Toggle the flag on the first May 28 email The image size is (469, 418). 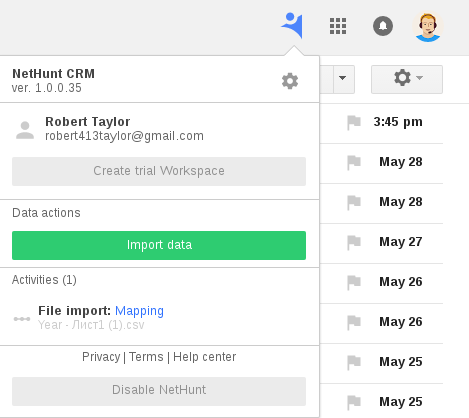click(354, 162)
